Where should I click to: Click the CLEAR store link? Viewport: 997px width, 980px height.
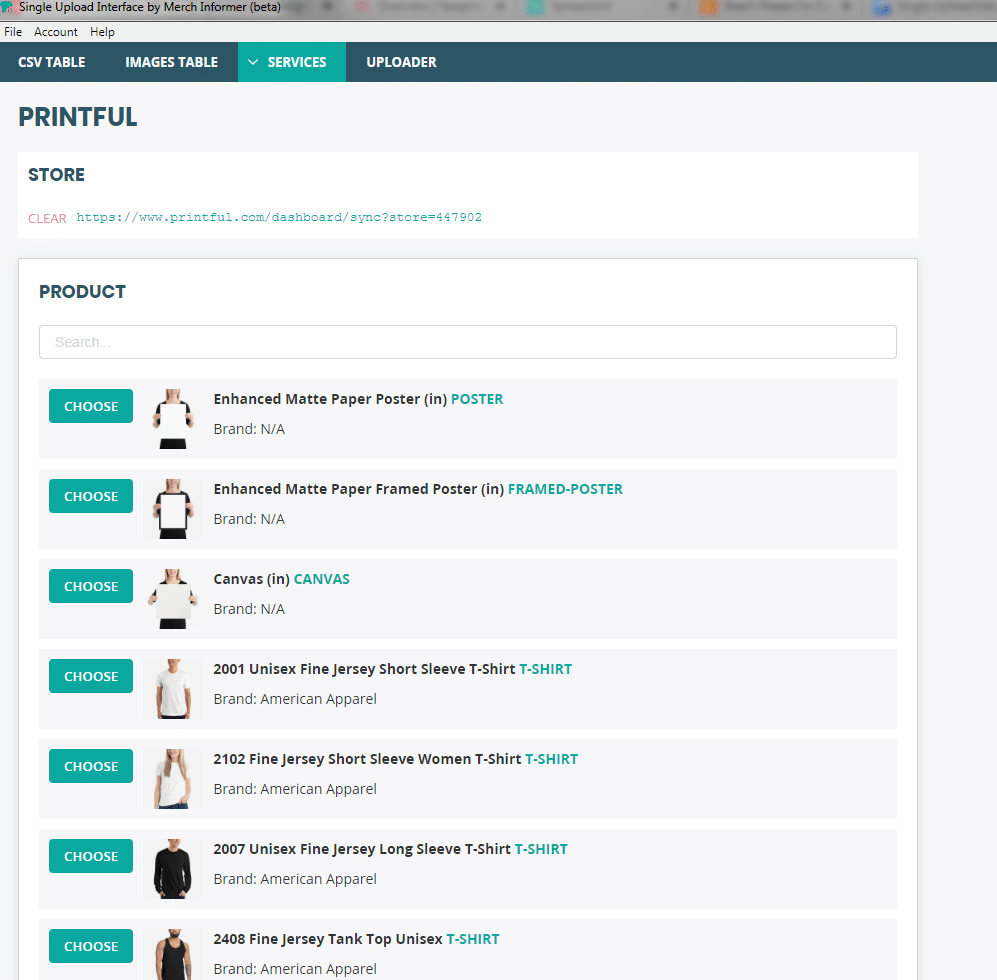(47, 218)
